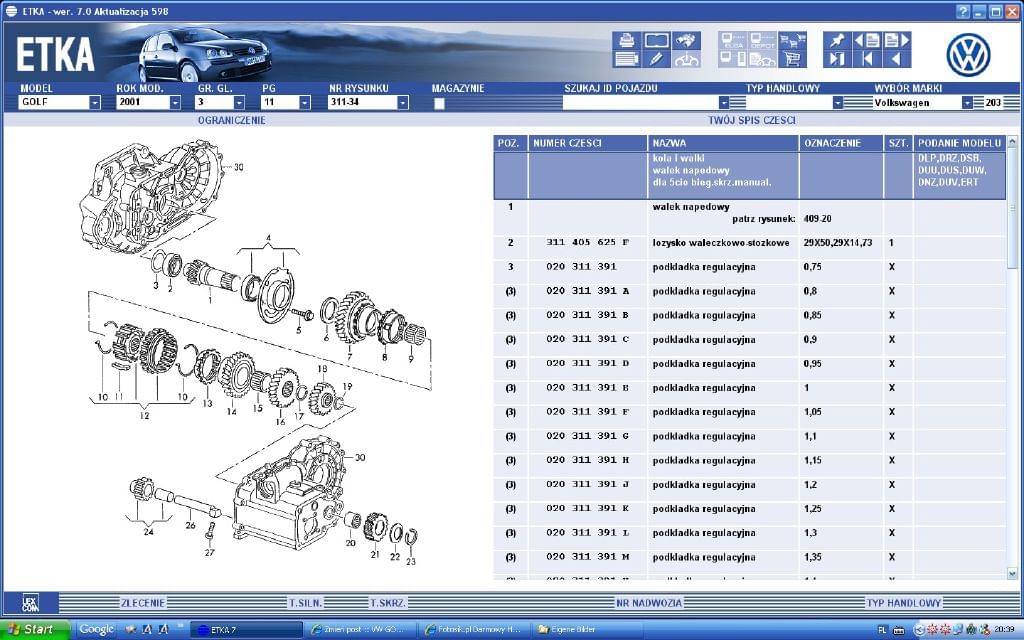The image size is (1024, 640).
Task: Click the NR NADWOZIA button in bottom bar
Action: point(649,603)
